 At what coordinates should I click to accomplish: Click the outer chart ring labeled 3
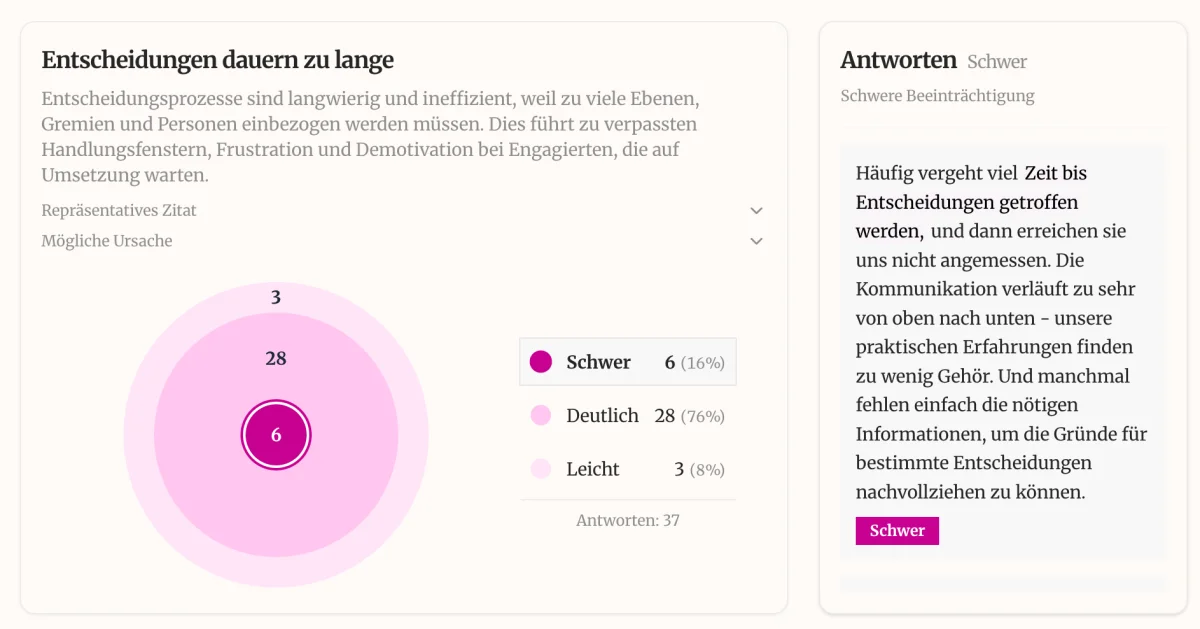tap(276, 297)
